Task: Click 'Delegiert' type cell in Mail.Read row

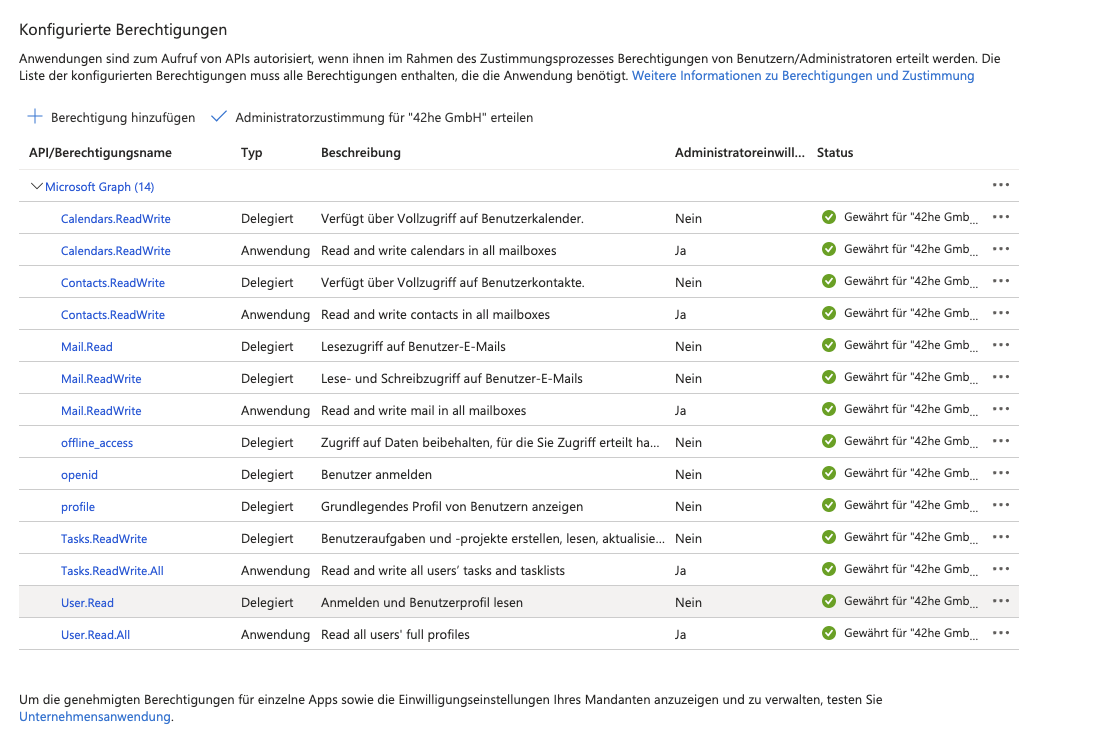Action: pos(267,347)
